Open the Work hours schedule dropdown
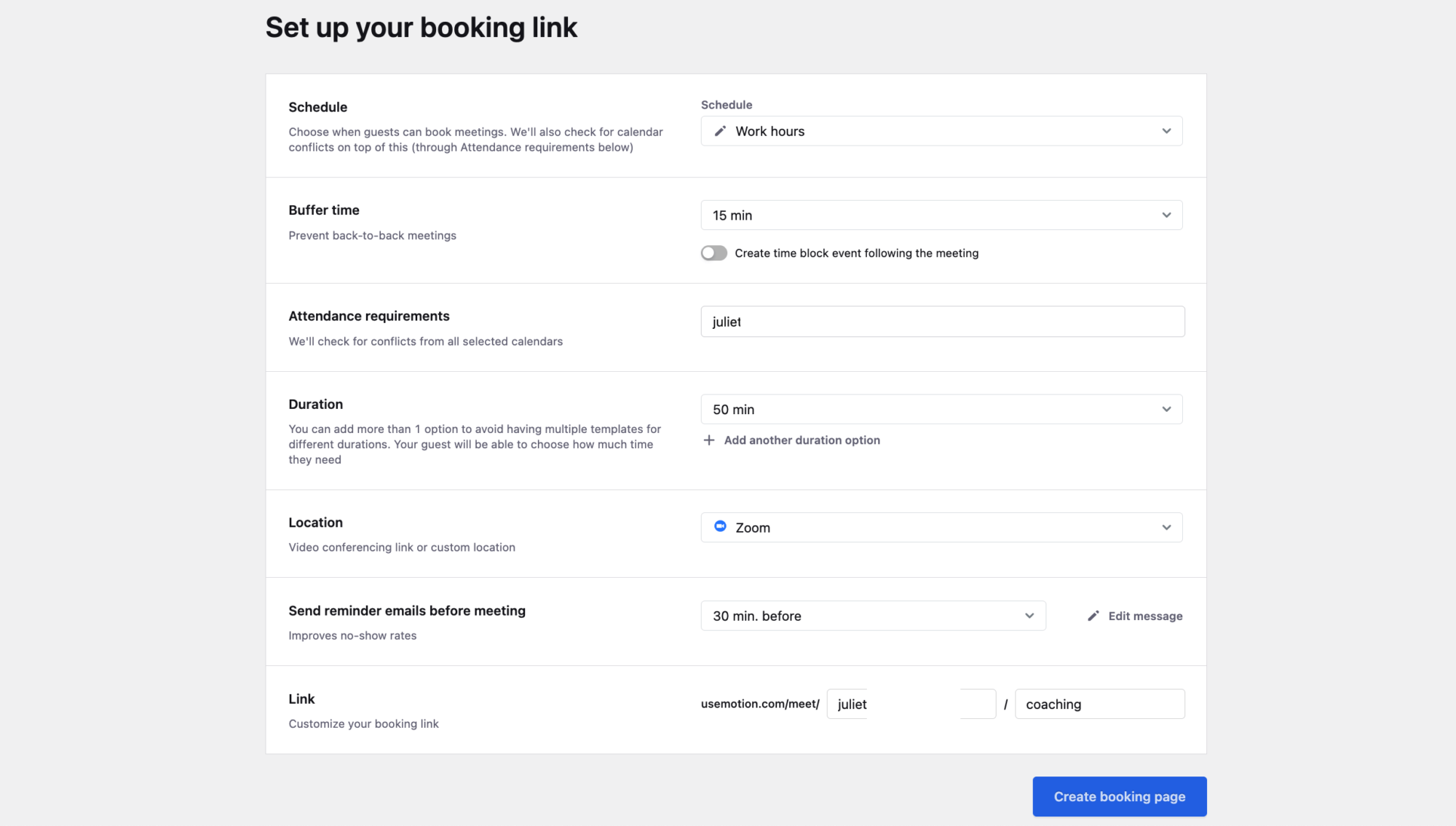 pyautogui.click(x=941, y=131)
